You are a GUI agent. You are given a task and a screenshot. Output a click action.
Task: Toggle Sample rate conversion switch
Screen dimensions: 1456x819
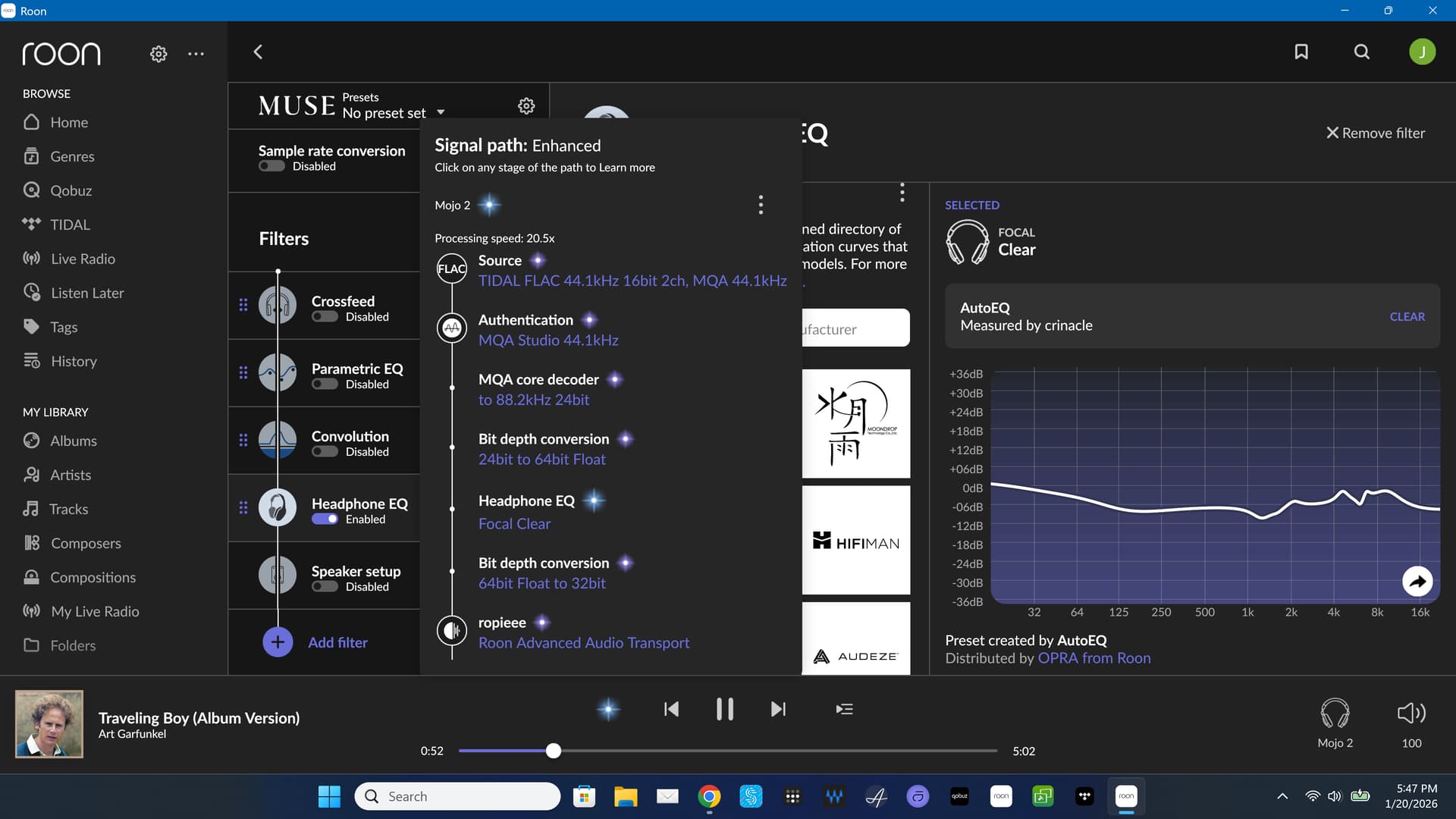tap(271, 167)
